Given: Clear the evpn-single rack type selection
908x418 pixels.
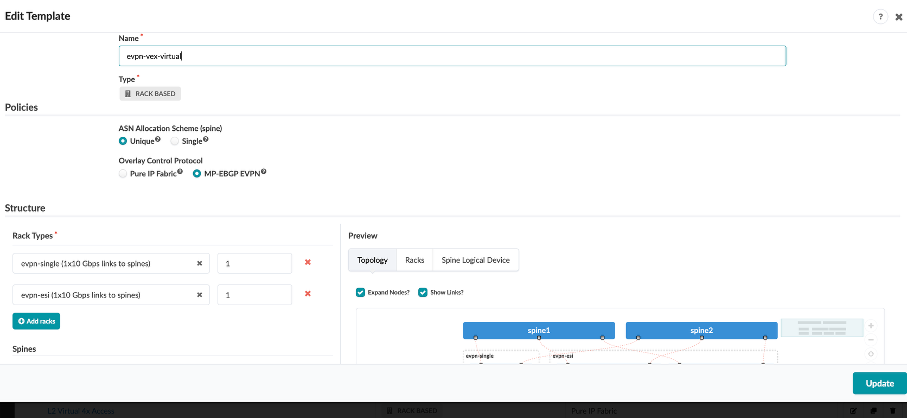Looking at the screenshot, I should click(199, 264).
